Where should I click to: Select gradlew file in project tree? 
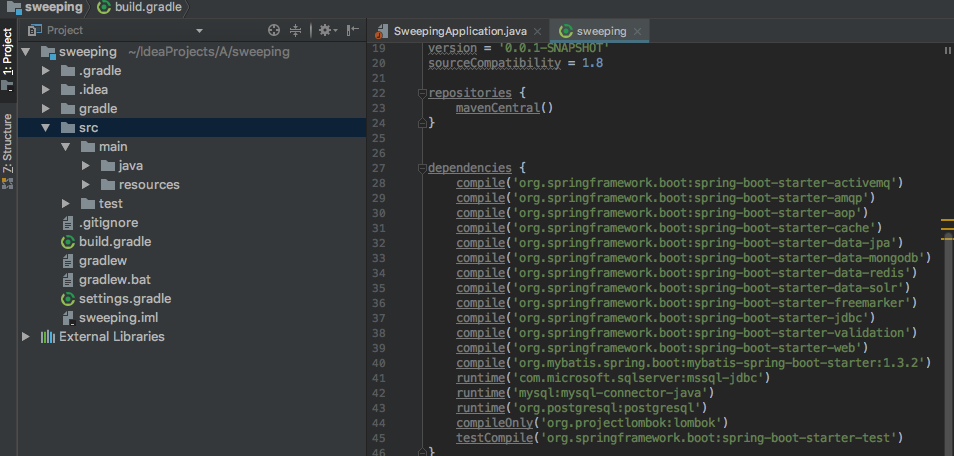103,261
